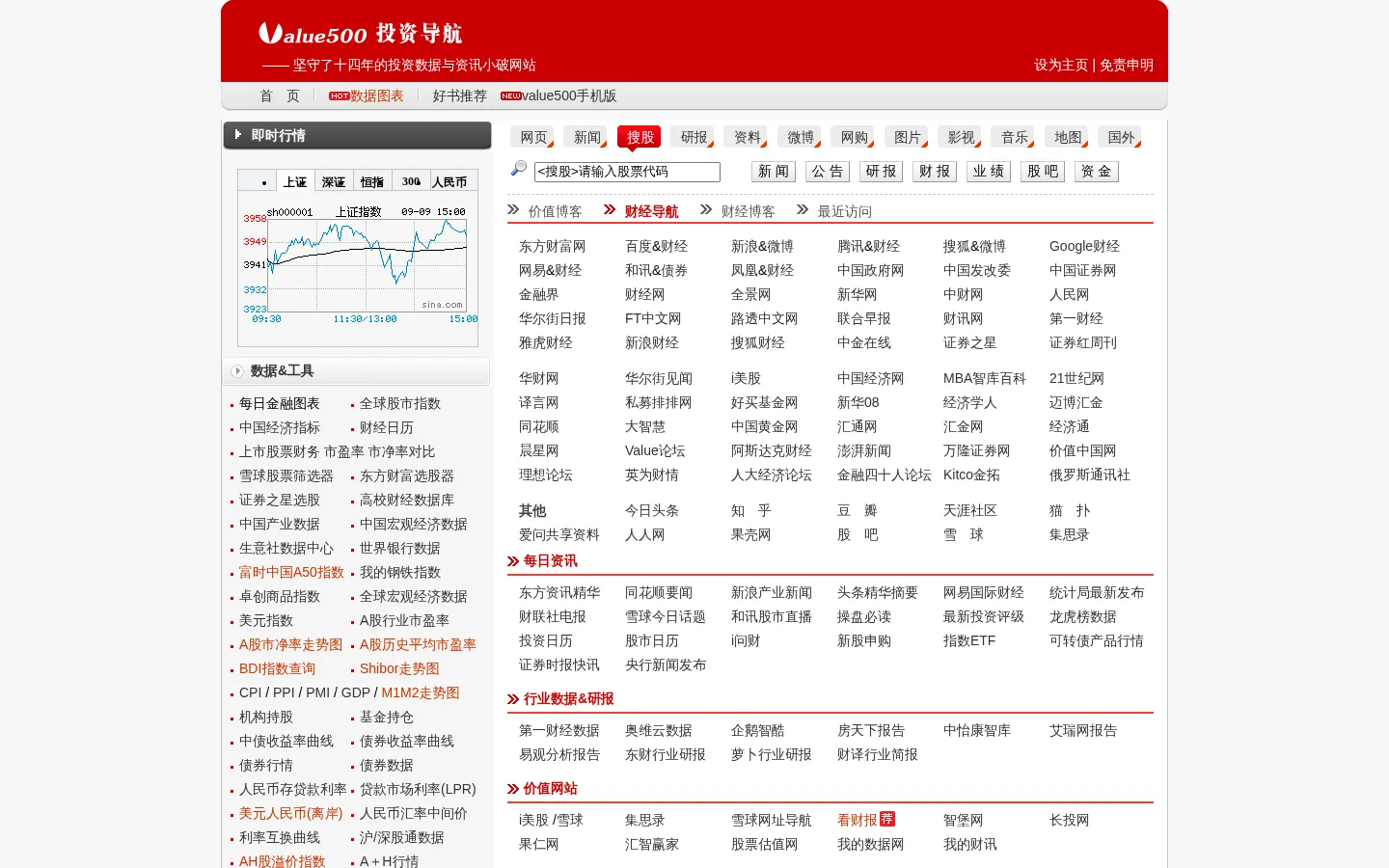Click 免责申明 in the header
Screen dimensions: 1389x868
coord(1127,65)
